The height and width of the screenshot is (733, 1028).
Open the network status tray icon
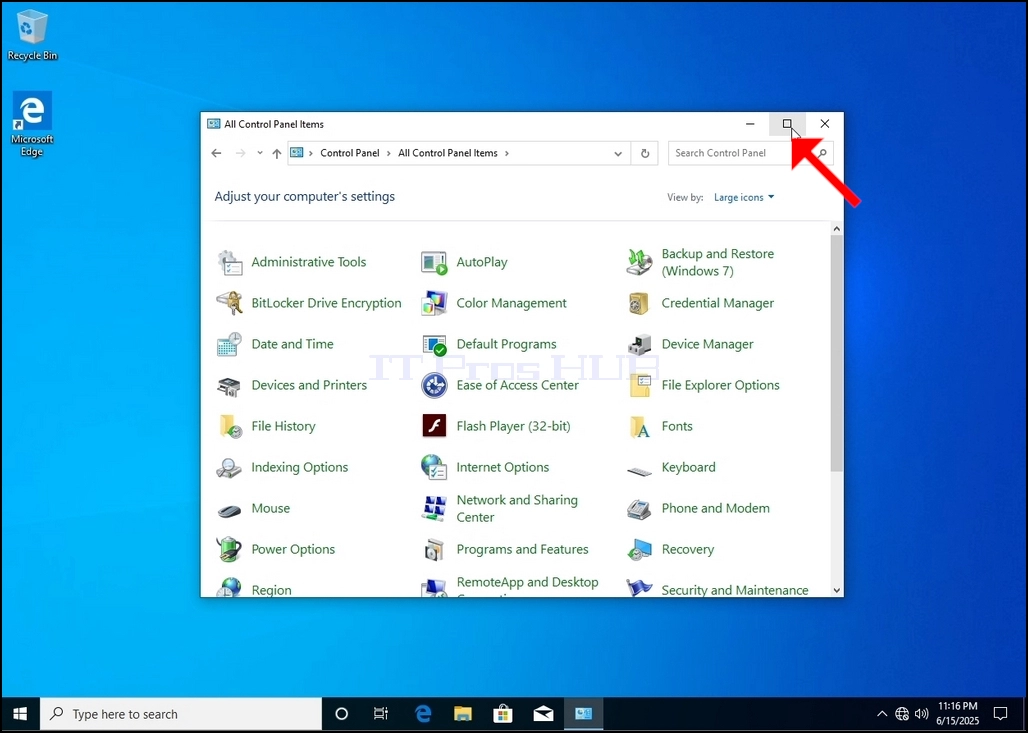(902, 714)
